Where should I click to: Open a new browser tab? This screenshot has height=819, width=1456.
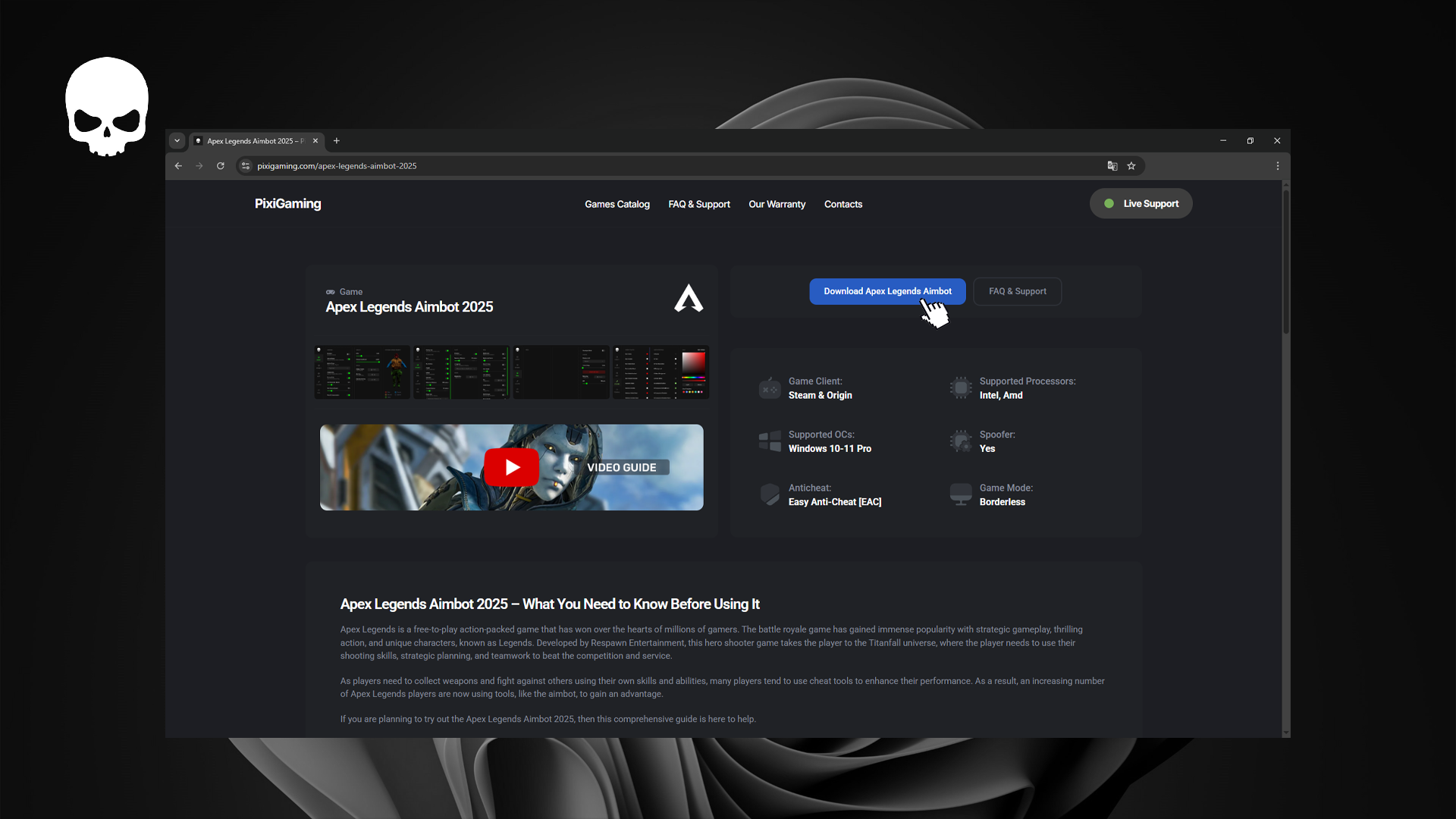(x=337, y=141)
